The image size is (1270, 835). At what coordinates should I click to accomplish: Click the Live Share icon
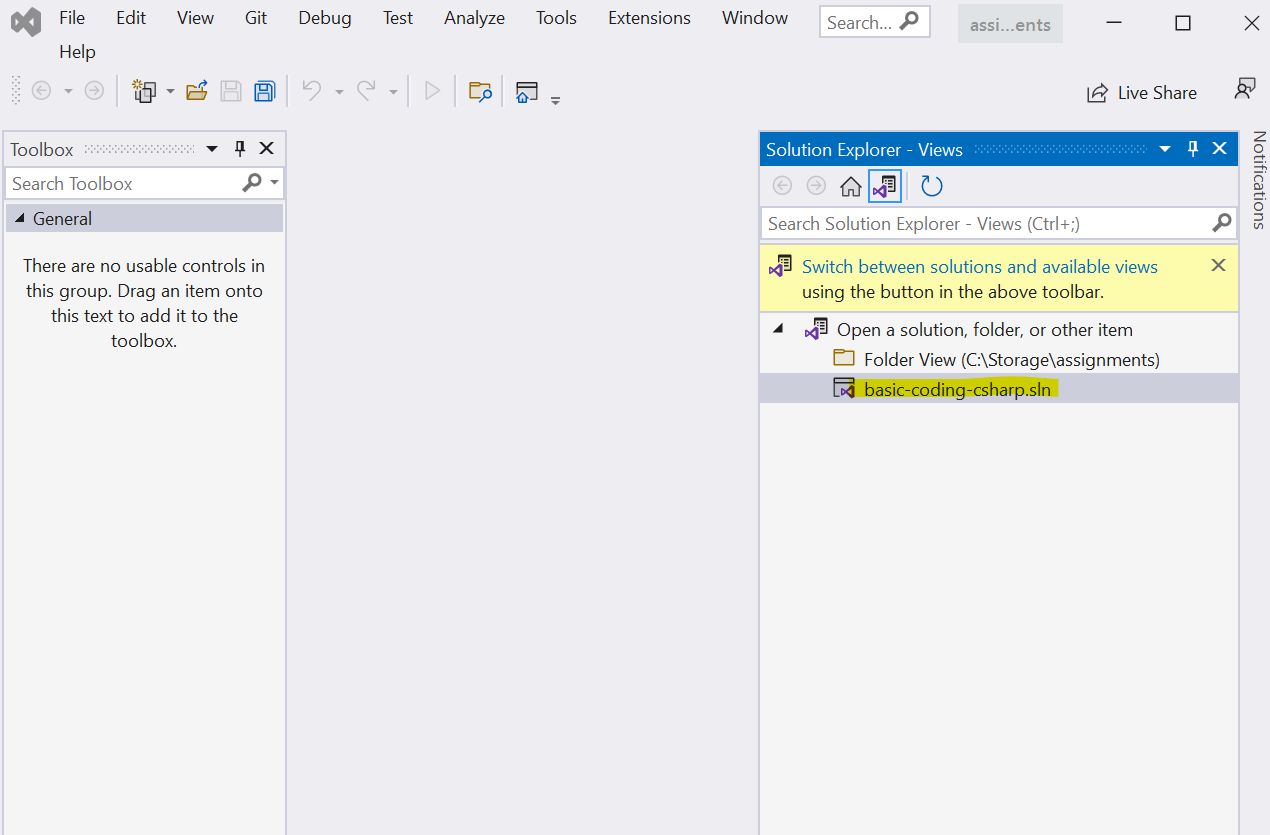[1097, 93]
